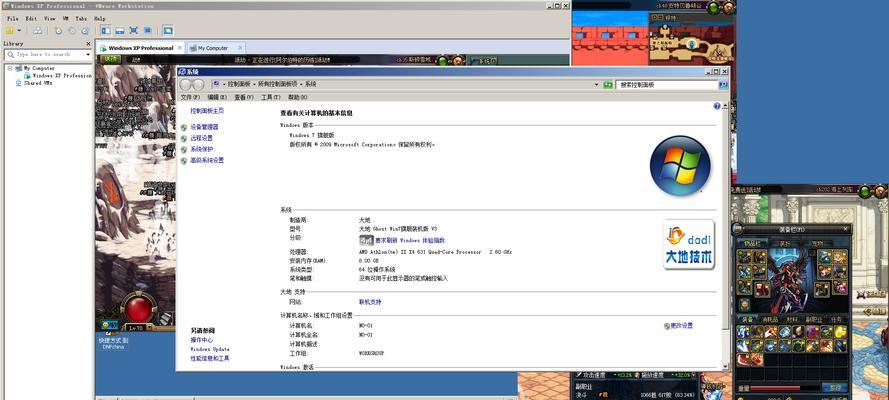Open the 工具(T) menu
Image resolution: width=889 pixels, height=400 pixels.
coord(270,97)
